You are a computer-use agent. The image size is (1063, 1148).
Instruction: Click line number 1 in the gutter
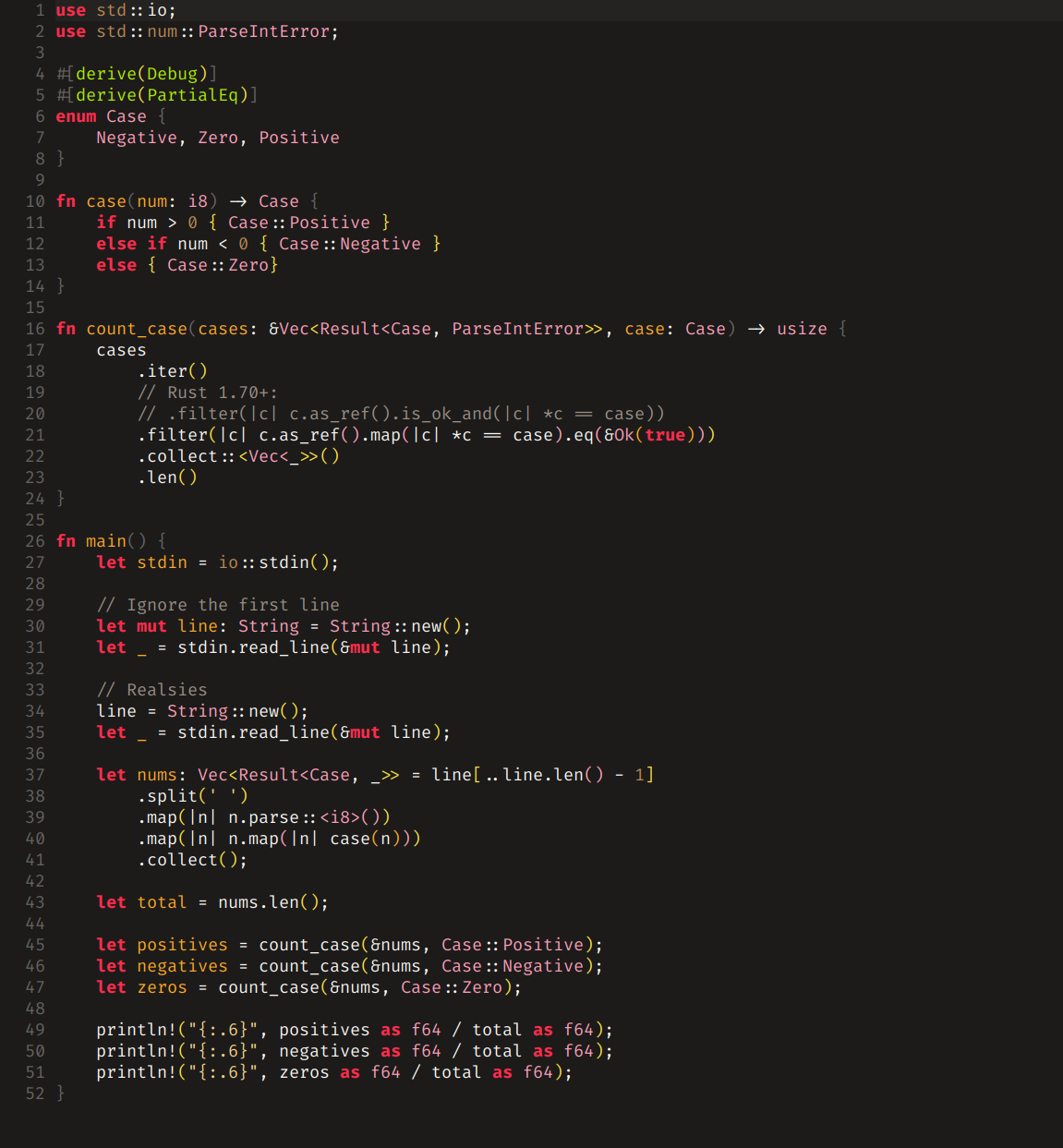point(40,10)
